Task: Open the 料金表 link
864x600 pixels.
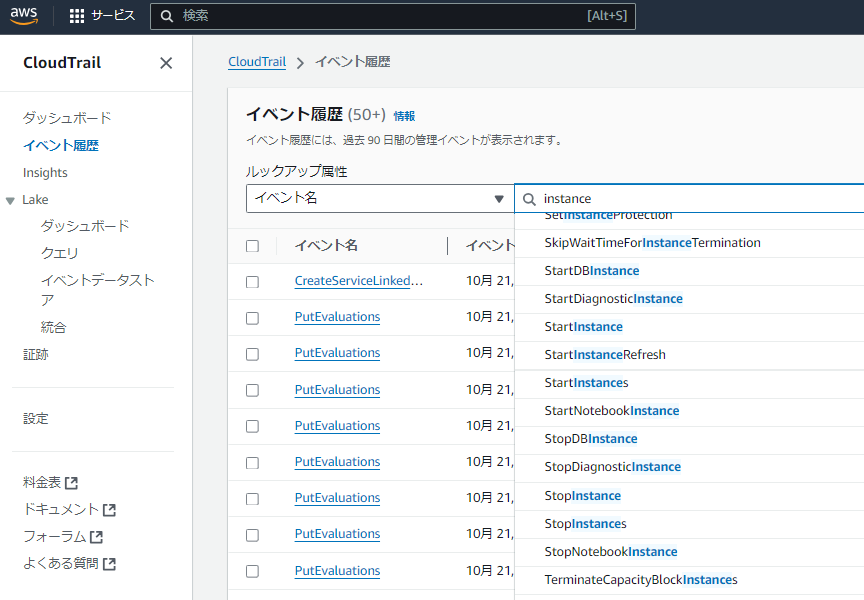Action: point(42,483)
